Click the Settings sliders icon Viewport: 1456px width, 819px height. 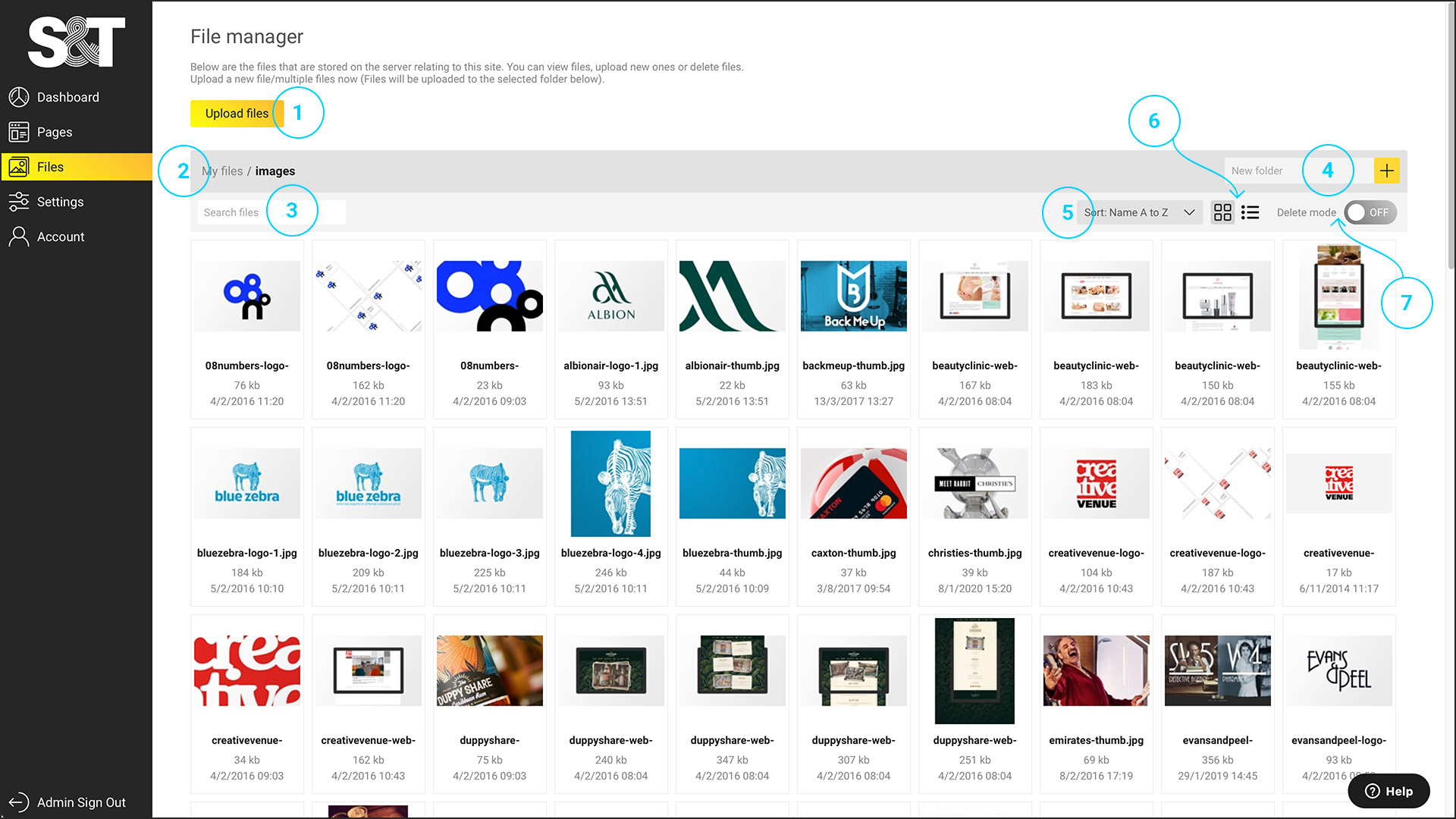pyautogui.click(x=19, y=202)
